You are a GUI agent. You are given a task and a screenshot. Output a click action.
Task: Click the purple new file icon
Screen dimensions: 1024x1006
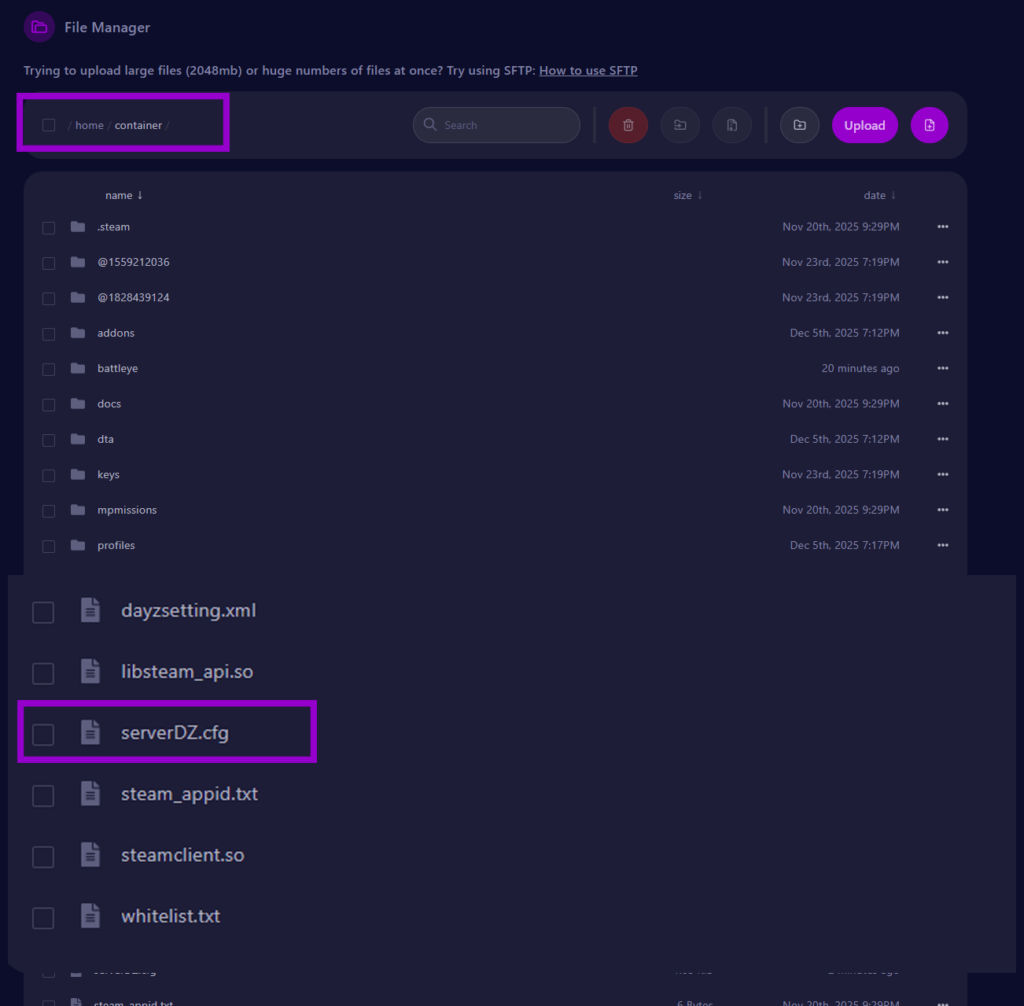929,125
